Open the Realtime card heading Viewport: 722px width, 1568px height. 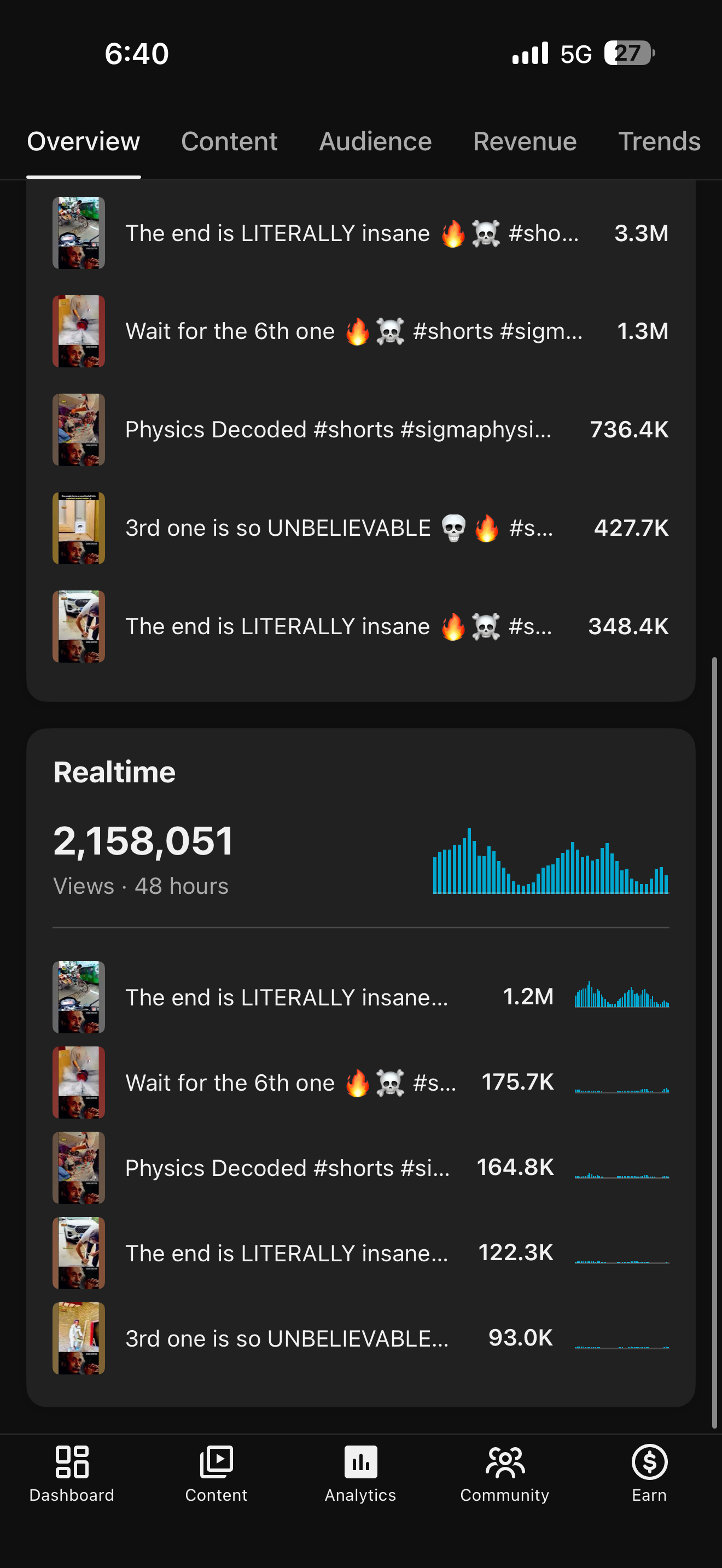point(114,772)
